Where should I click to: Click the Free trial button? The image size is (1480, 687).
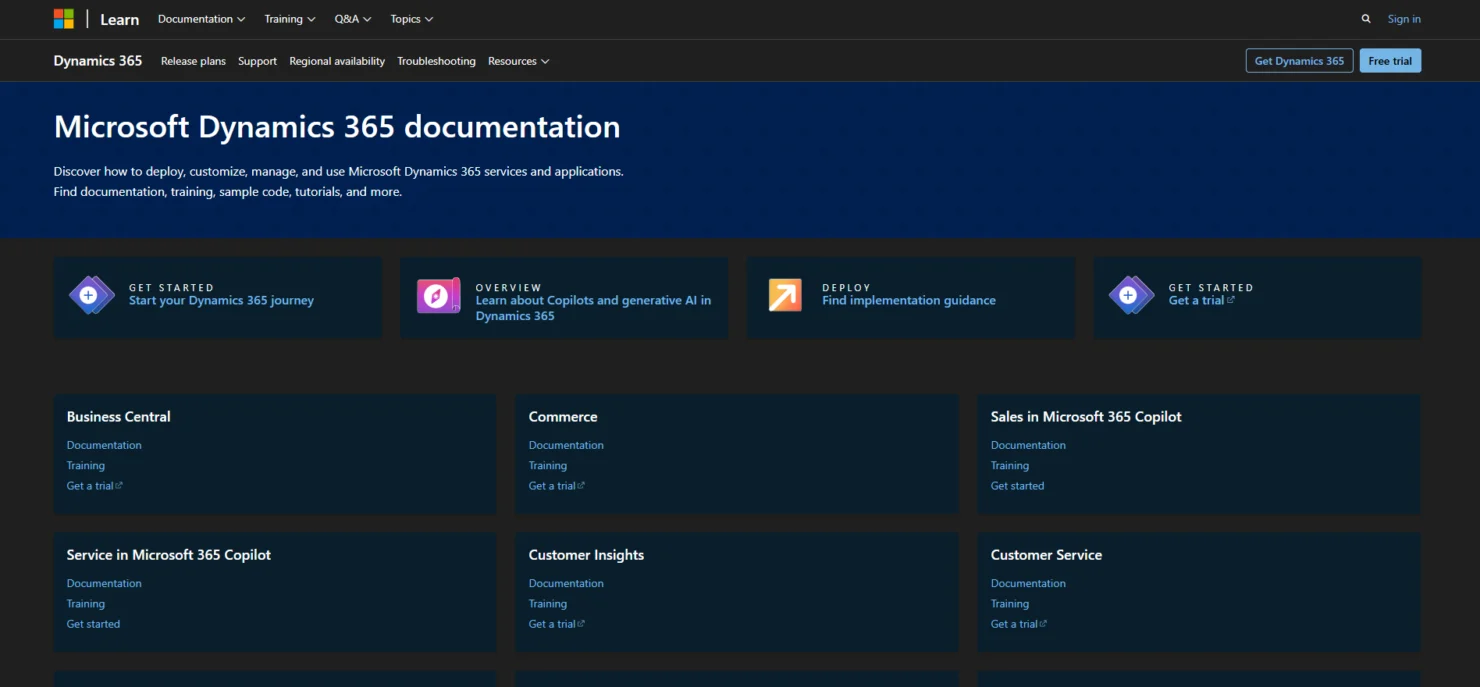[x=1390, y=60]
